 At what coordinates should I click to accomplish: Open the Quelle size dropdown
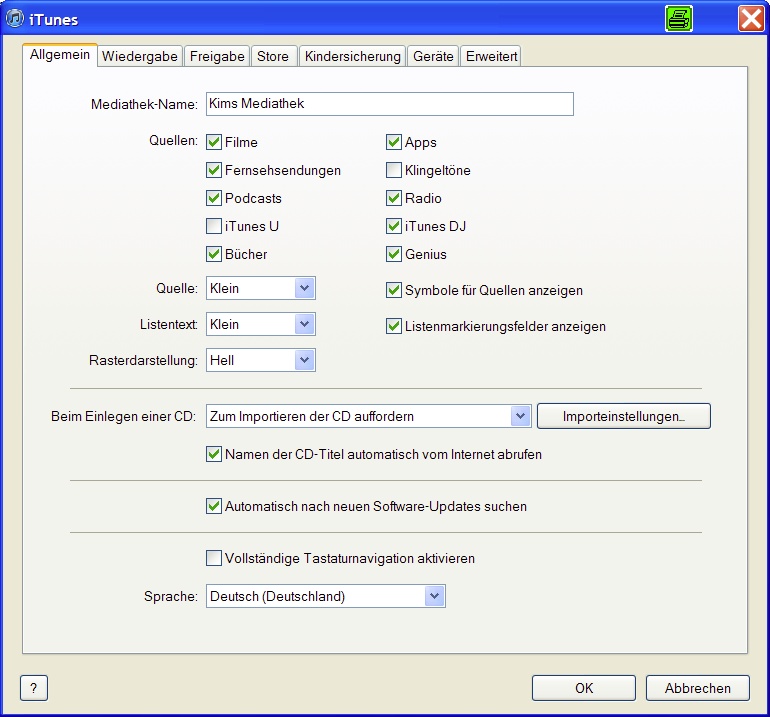coord(305,289)
